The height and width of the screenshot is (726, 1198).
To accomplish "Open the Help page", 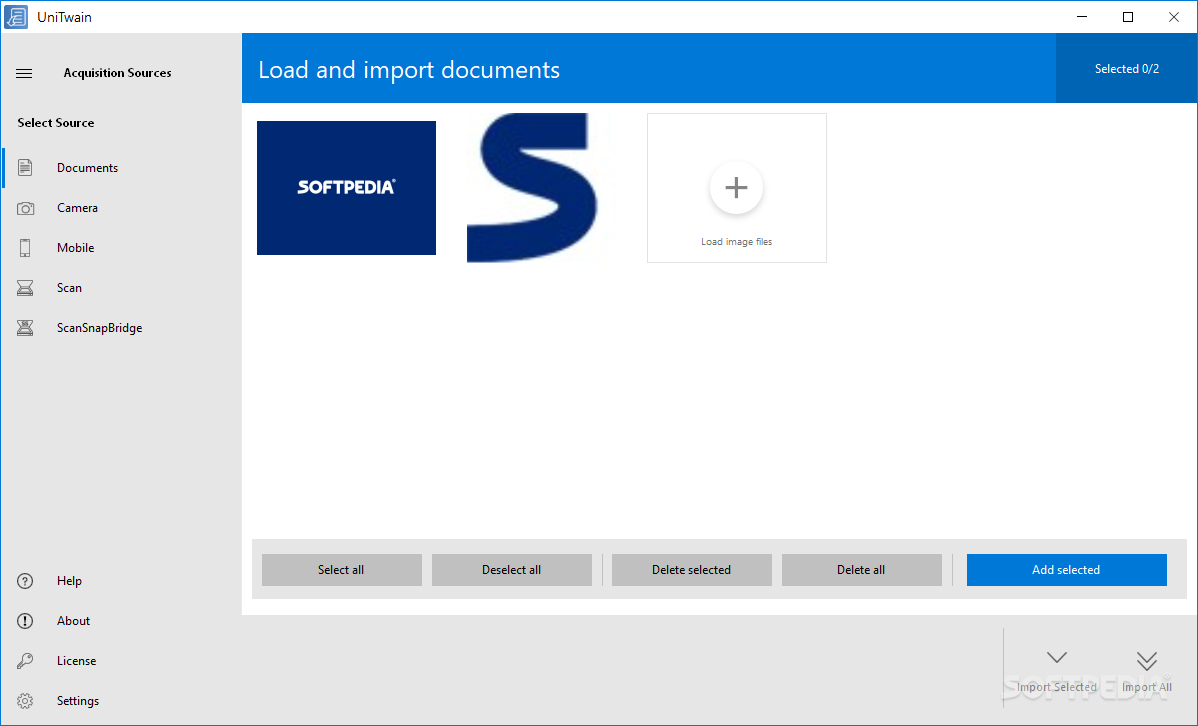I will coord(121,581).
